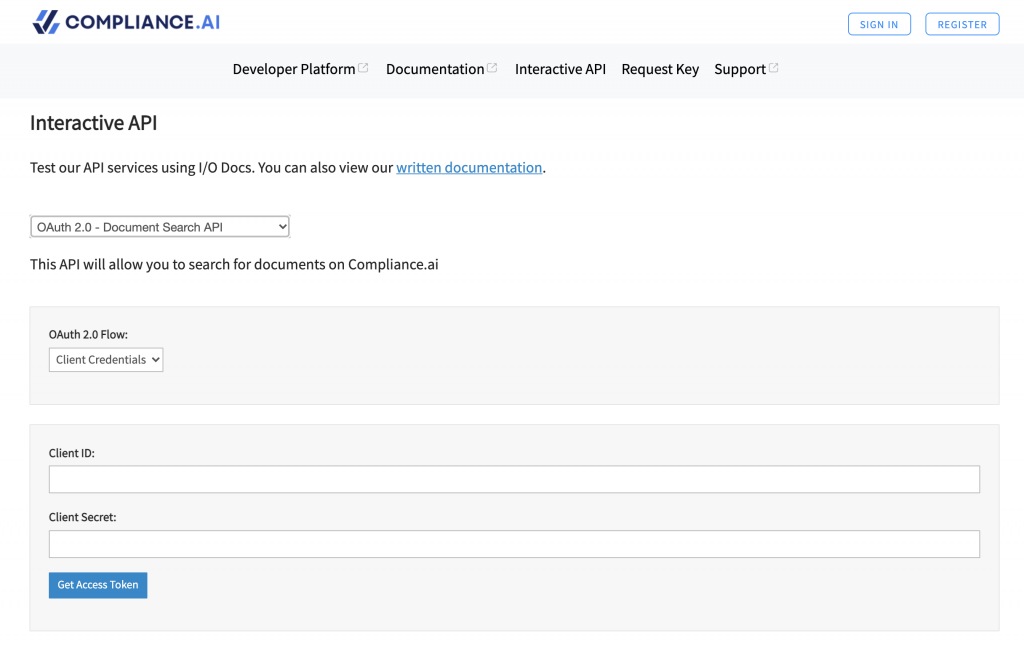The height and width of the screenshot is (649, 1024).
Task: Click the COMPLIANCE.AI wordmark text
Action: 142,22
